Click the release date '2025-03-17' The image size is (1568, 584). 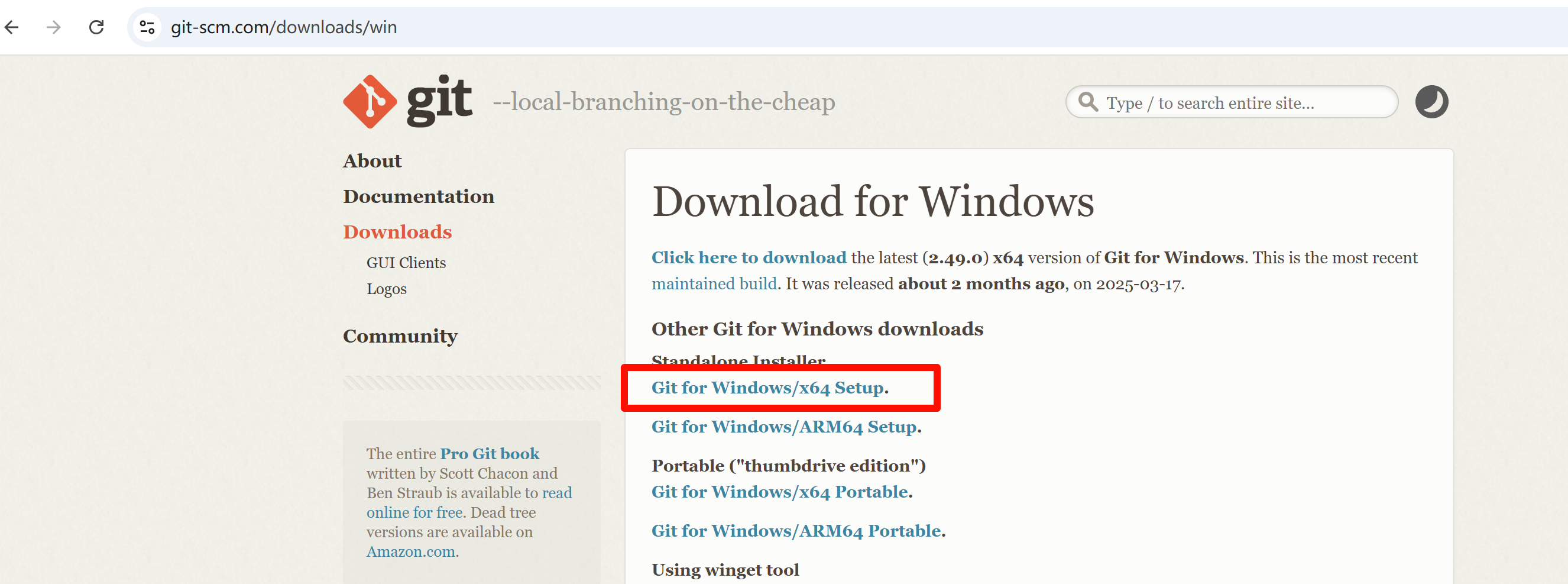point(1138,284)
